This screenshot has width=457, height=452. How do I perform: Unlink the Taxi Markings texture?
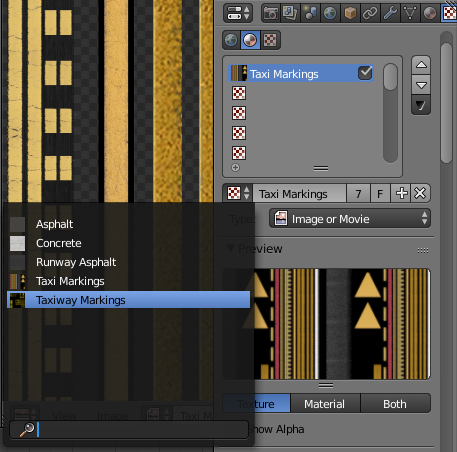[x=420, y=193]
